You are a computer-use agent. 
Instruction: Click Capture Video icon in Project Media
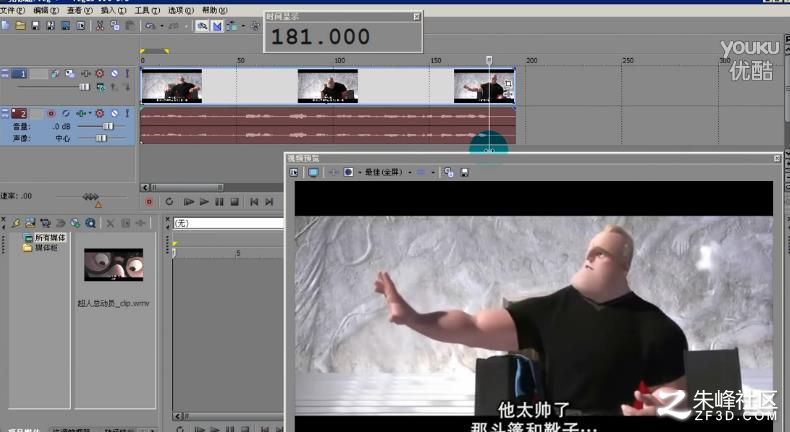pos(45,223)
